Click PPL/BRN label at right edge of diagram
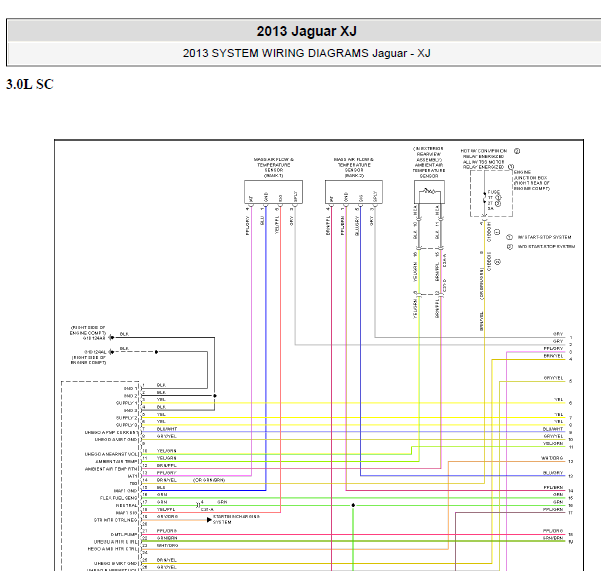This screenshot has height=571, width=601. coord(553,487)
